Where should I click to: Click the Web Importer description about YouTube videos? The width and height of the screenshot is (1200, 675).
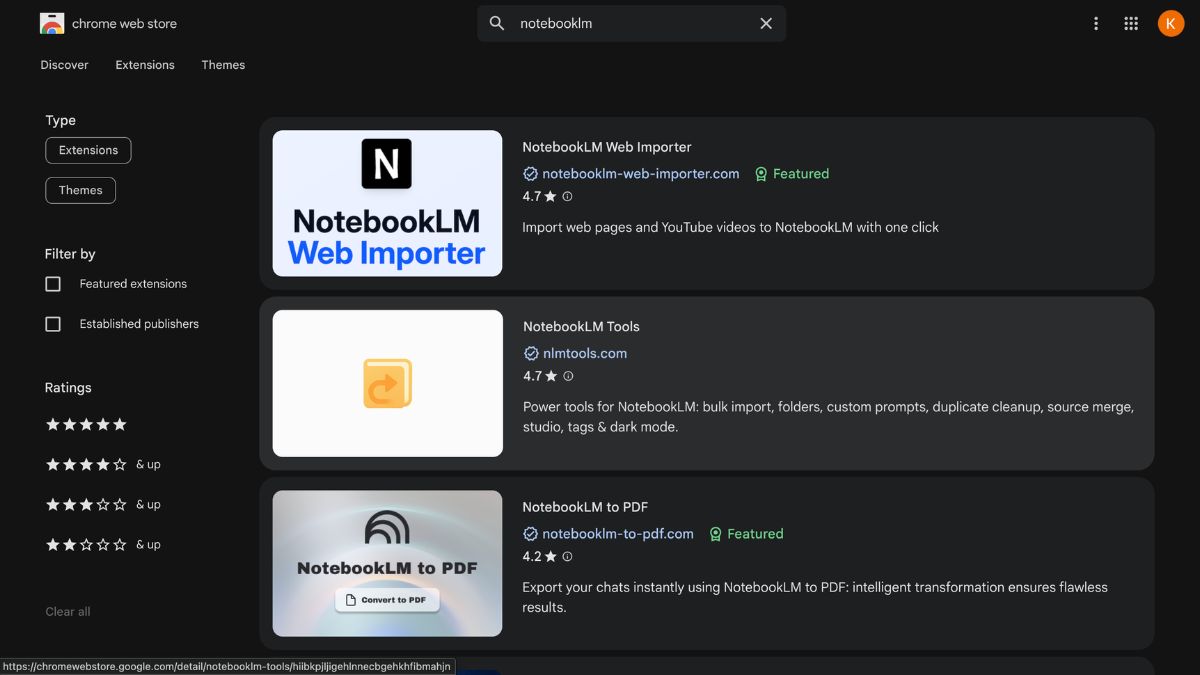coord(730,227)
